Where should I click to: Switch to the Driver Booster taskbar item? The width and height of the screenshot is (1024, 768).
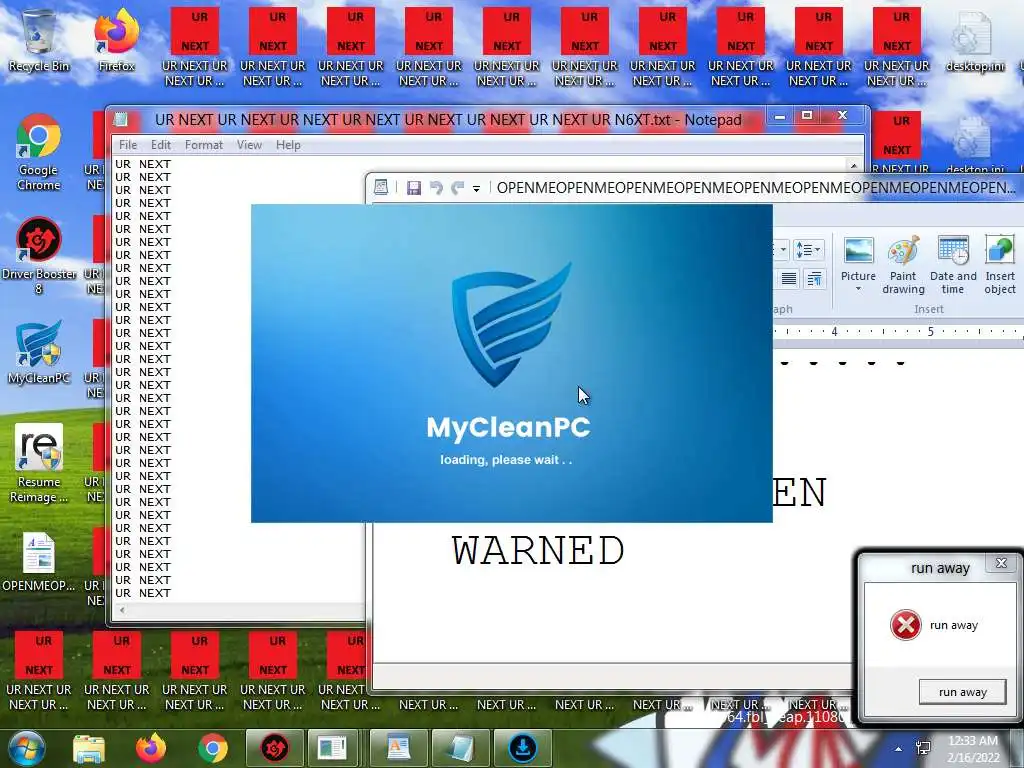point(274,748)
